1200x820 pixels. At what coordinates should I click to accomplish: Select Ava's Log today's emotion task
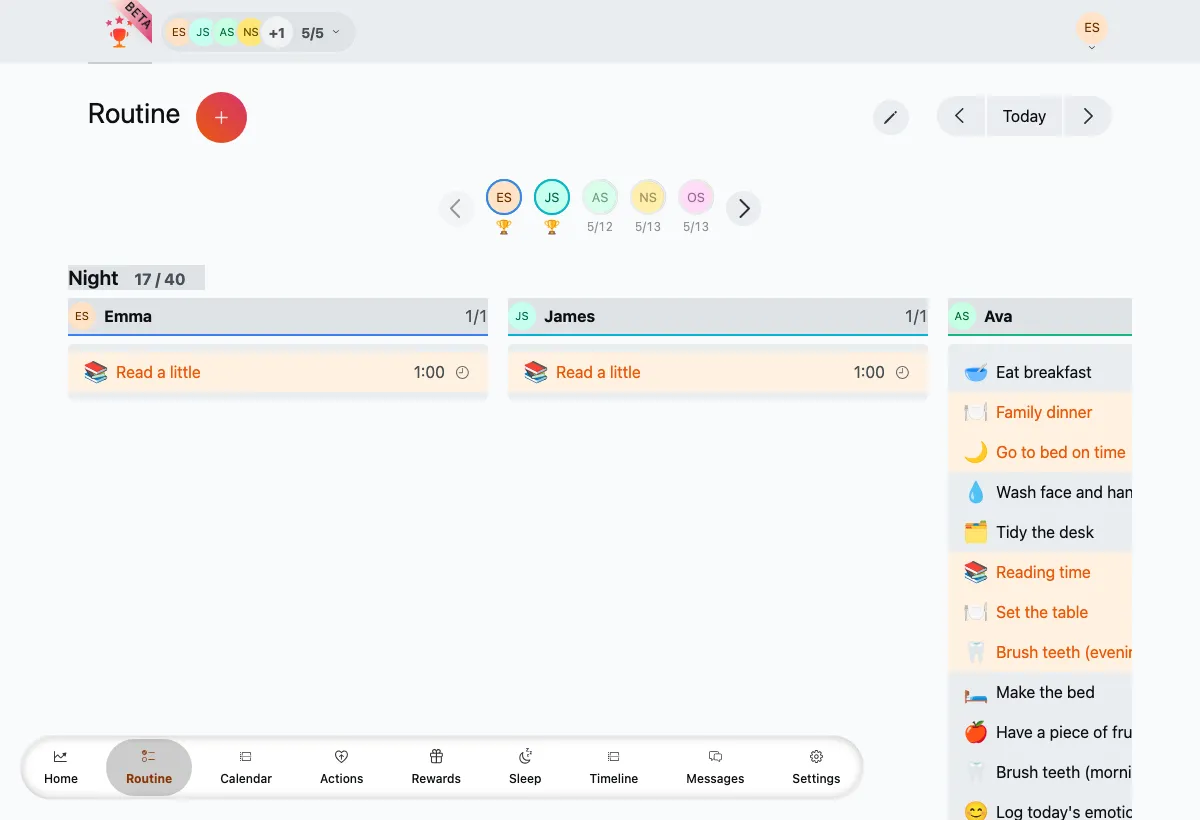1040,807
